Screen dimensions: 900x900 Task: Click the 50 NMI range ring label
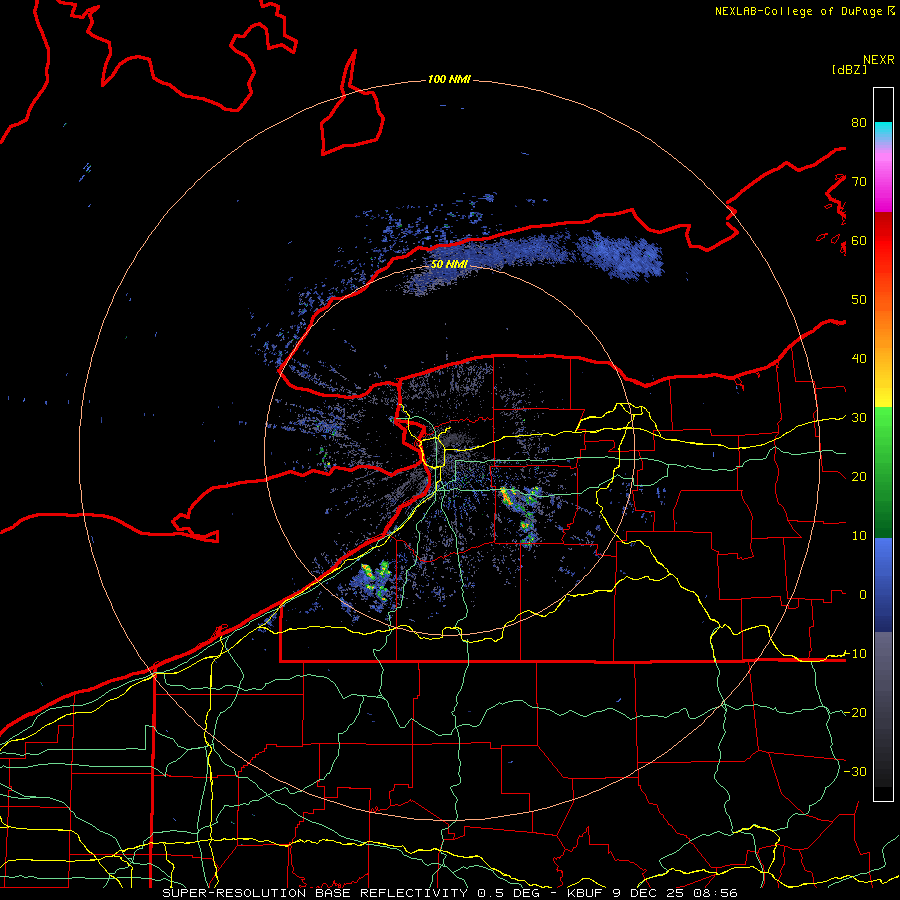click(449, 265)
